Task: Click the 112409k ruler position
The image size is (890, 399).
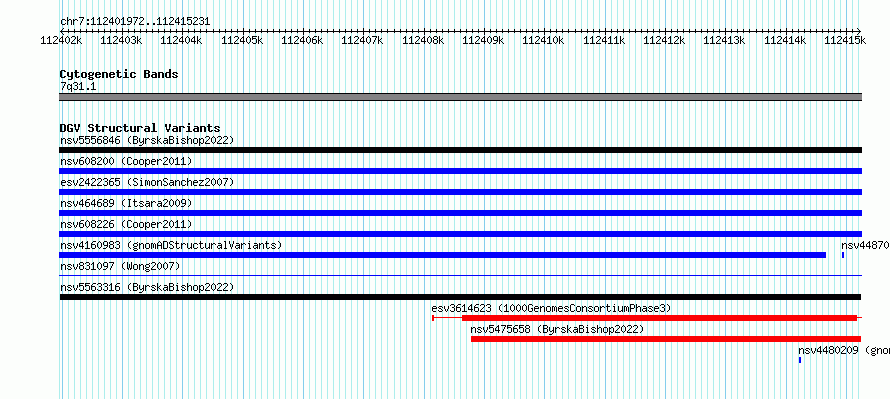Action: click(x=484, y=40)
